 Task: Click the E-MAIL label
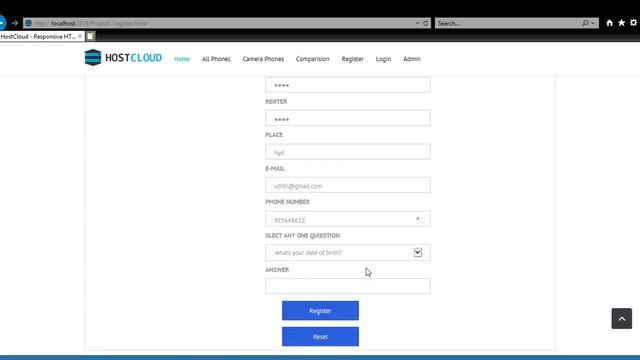[x=275, y=169]
